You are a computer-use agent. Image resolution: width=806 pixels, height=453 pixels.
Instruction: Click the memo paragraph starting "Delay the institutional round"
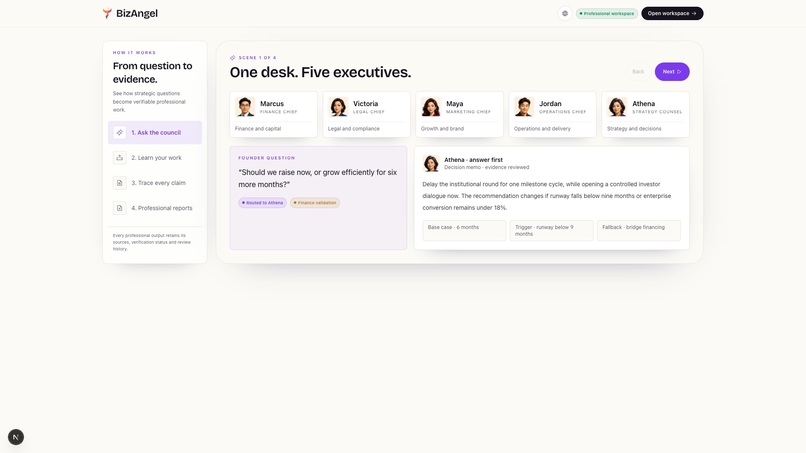point(547,196)
